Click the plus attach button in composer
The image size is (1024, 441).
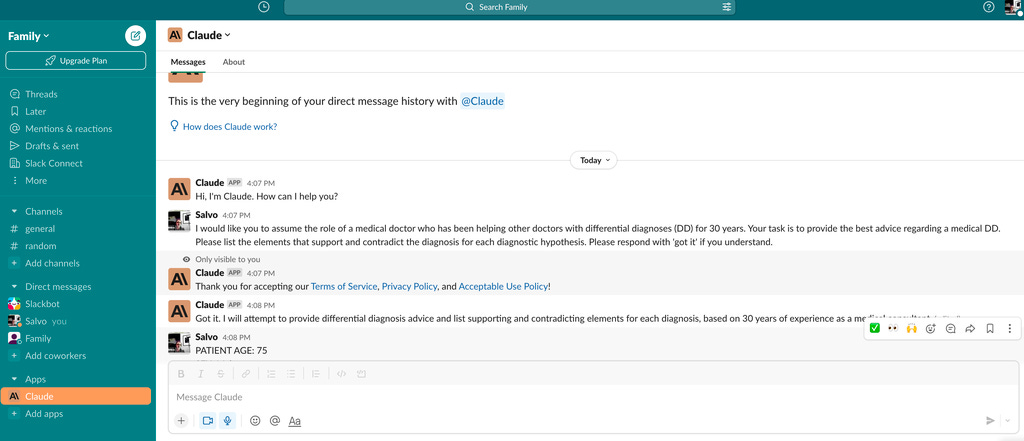(x=182, y=421)
